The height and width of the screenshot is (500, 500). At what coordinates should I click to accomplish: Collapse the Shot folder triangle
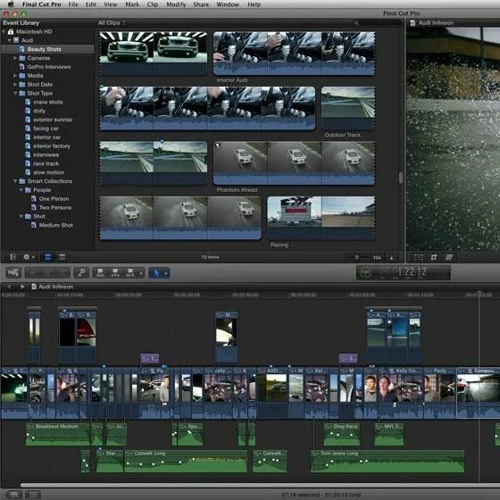coord(21,216)
